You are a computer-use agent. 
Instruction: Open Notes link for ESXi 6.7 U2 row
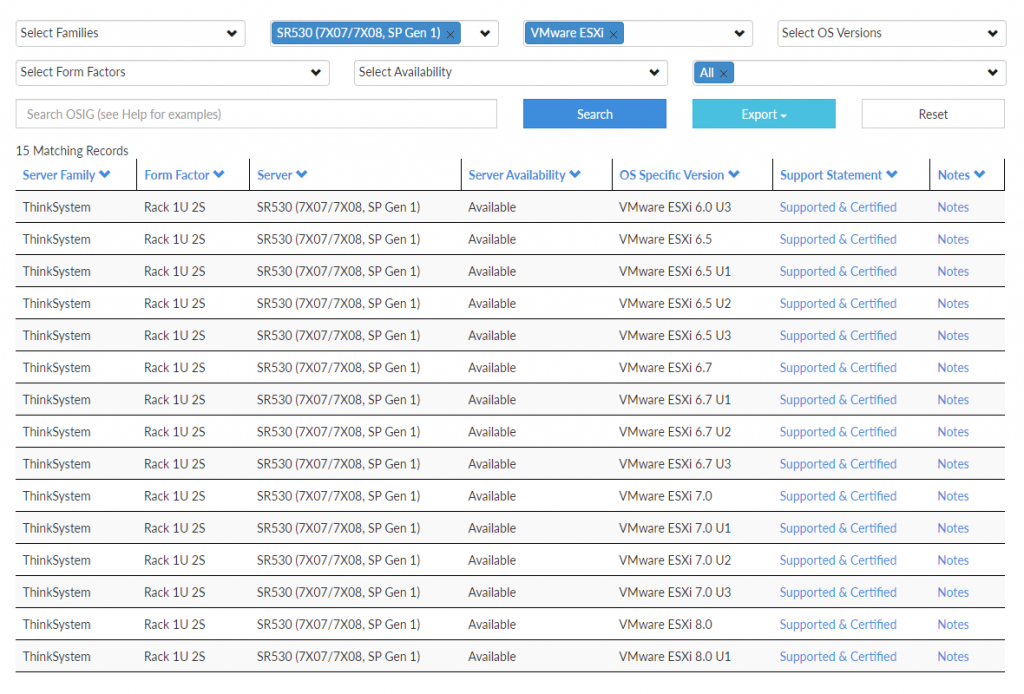pos(953,432)
